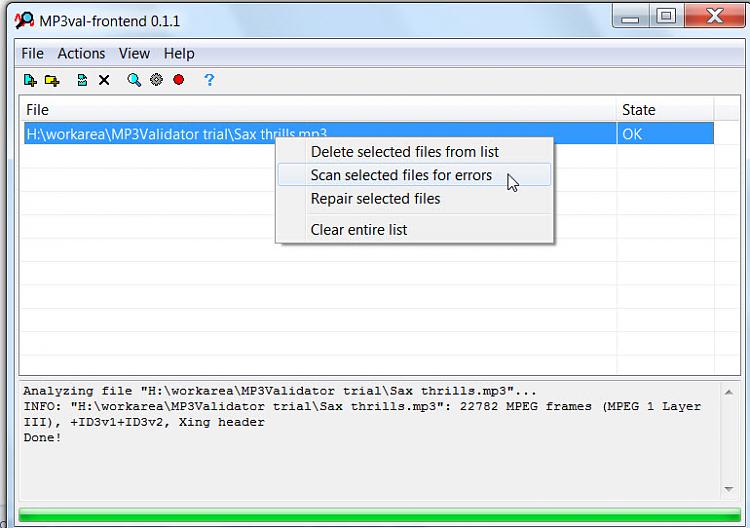Click the magnifier Scan files icon

(x=134, y=80)
